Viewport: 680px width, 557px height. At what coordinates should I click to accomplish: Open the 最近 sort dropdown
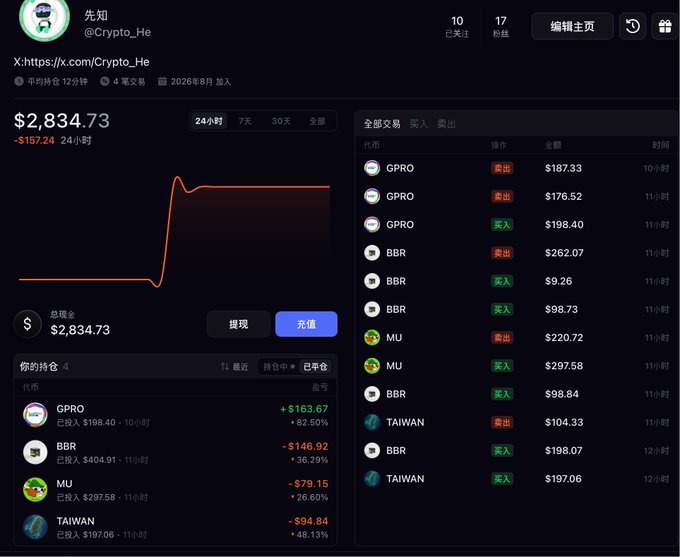pos(235,367)
